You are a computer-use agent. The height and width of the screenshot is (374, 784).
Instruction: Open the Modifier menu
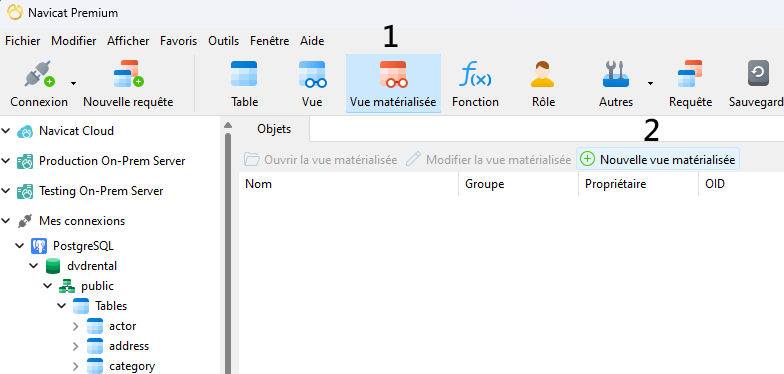pos(74,41)
